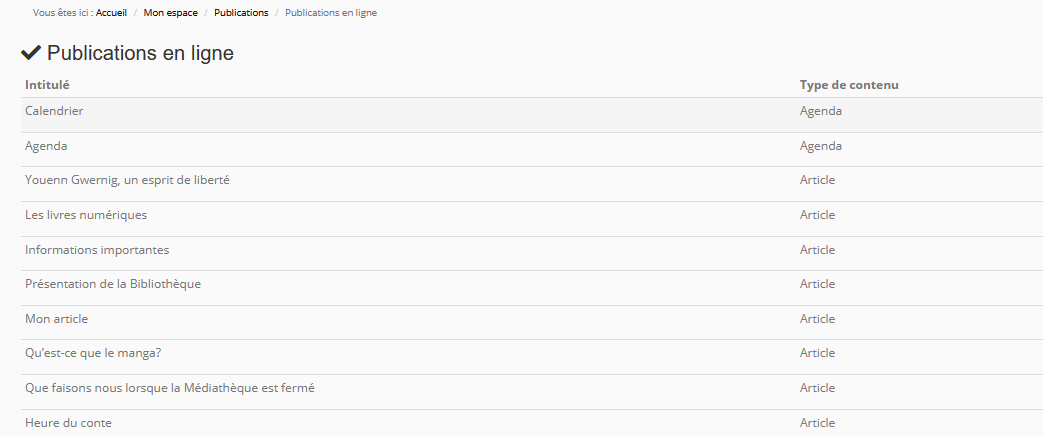Screen dimensions: 1043x436
Task: Open the Accueil breadcrumb link
Action: click(x=111, y=13)
